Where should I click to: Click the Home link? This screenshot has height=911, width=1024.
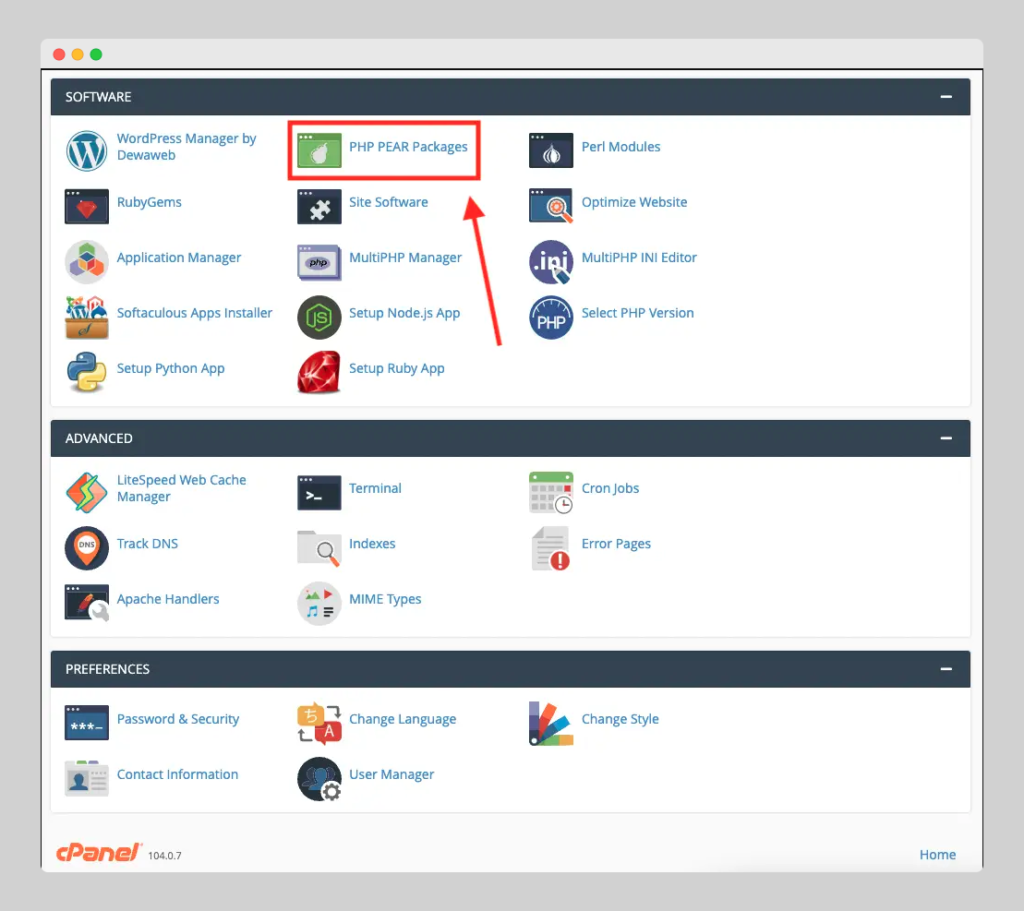pos(937,854)
